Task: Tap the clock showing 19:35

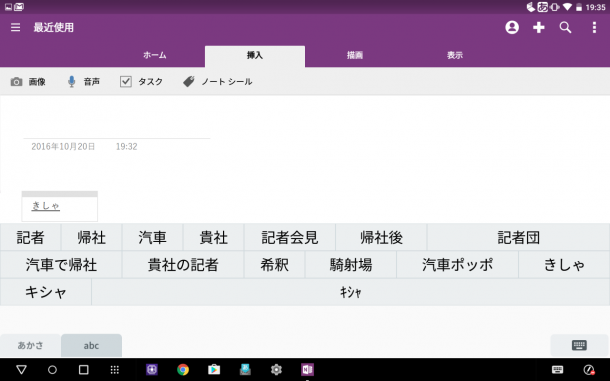Action: click(596, 7)
